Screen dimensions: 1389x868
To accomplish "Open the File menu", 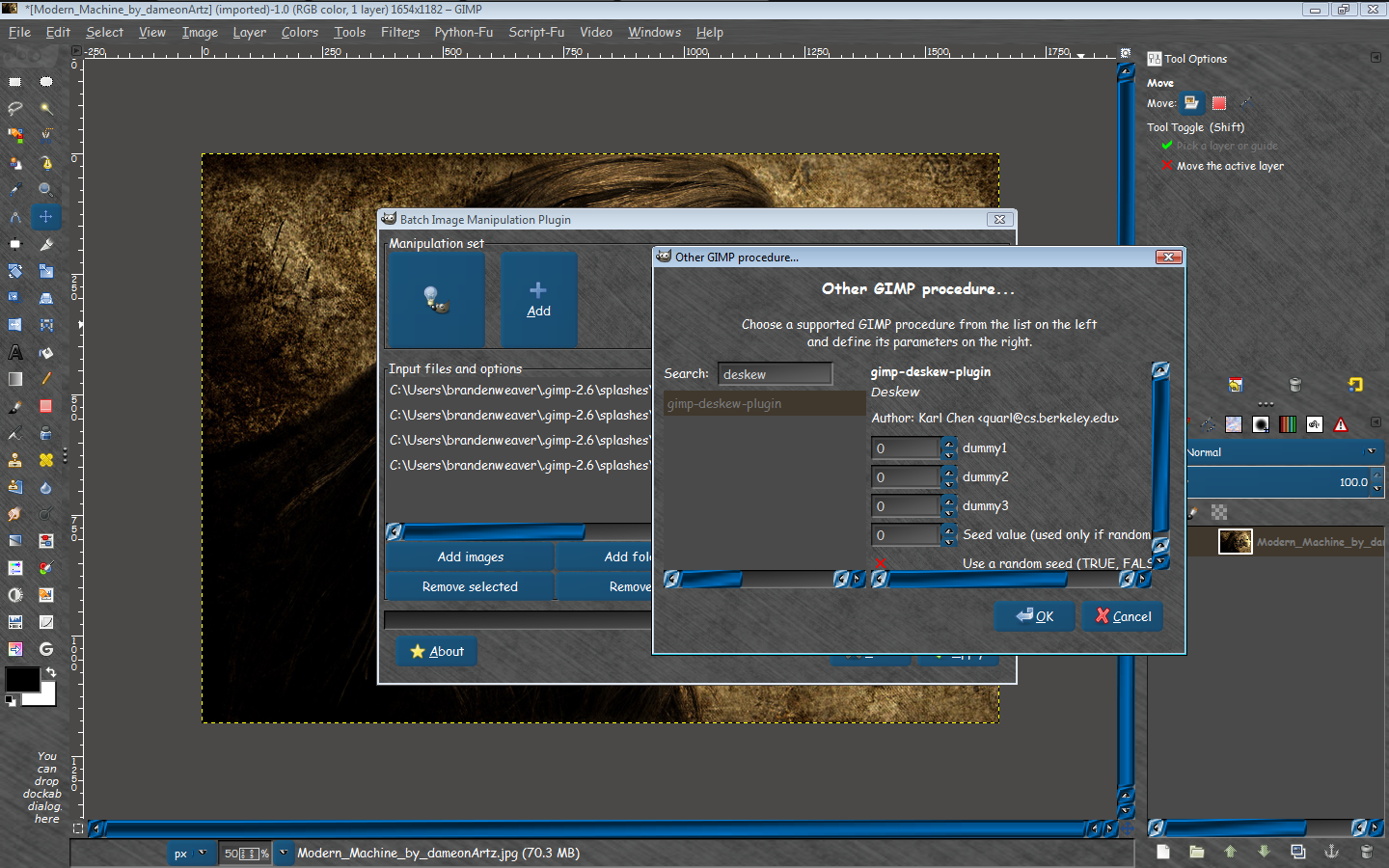I will (x=19, y=32).
